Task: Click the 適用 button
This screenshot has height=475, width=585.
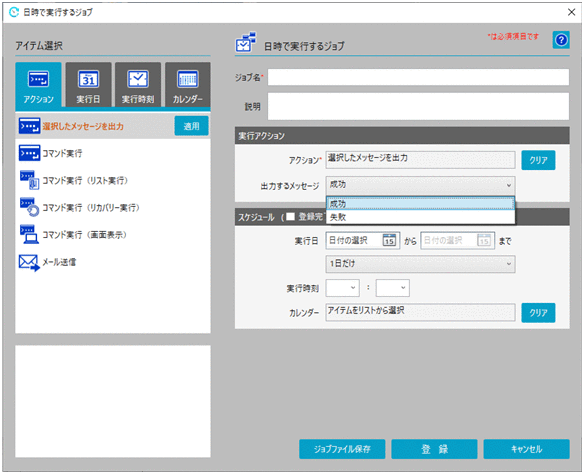Action: [191, 126]
